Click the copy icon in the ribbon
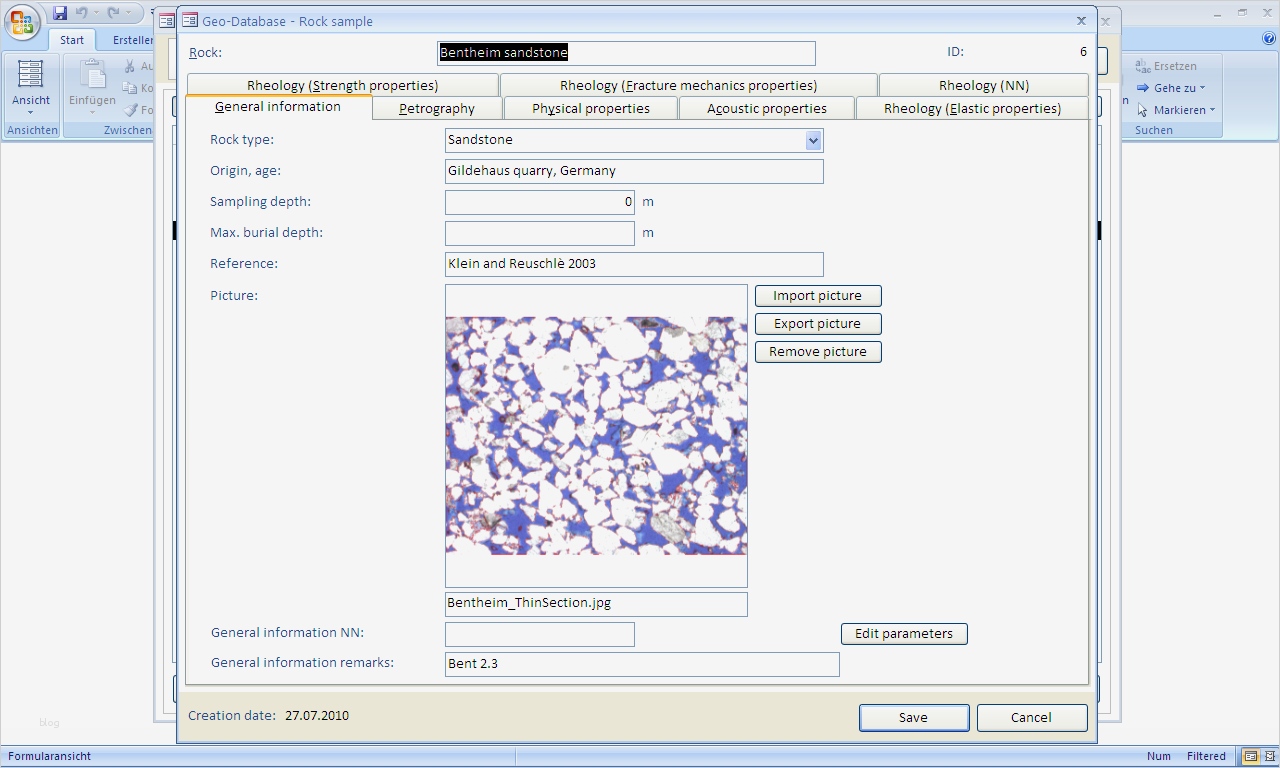The width and height of the screenshot is (1280, 768). click(x=130, y=88)
